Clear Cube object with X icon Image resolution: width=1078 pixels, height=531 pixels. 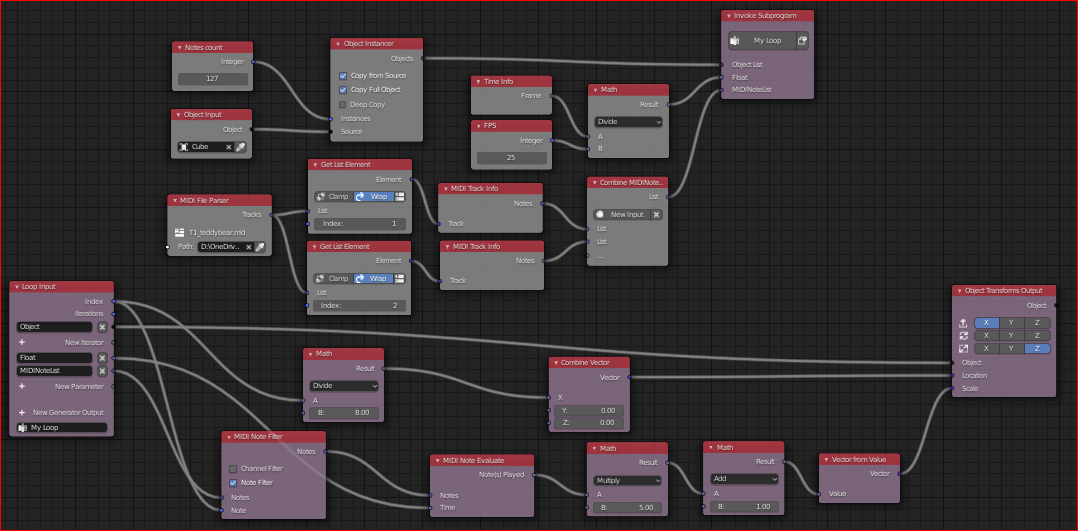pos(229,147)
